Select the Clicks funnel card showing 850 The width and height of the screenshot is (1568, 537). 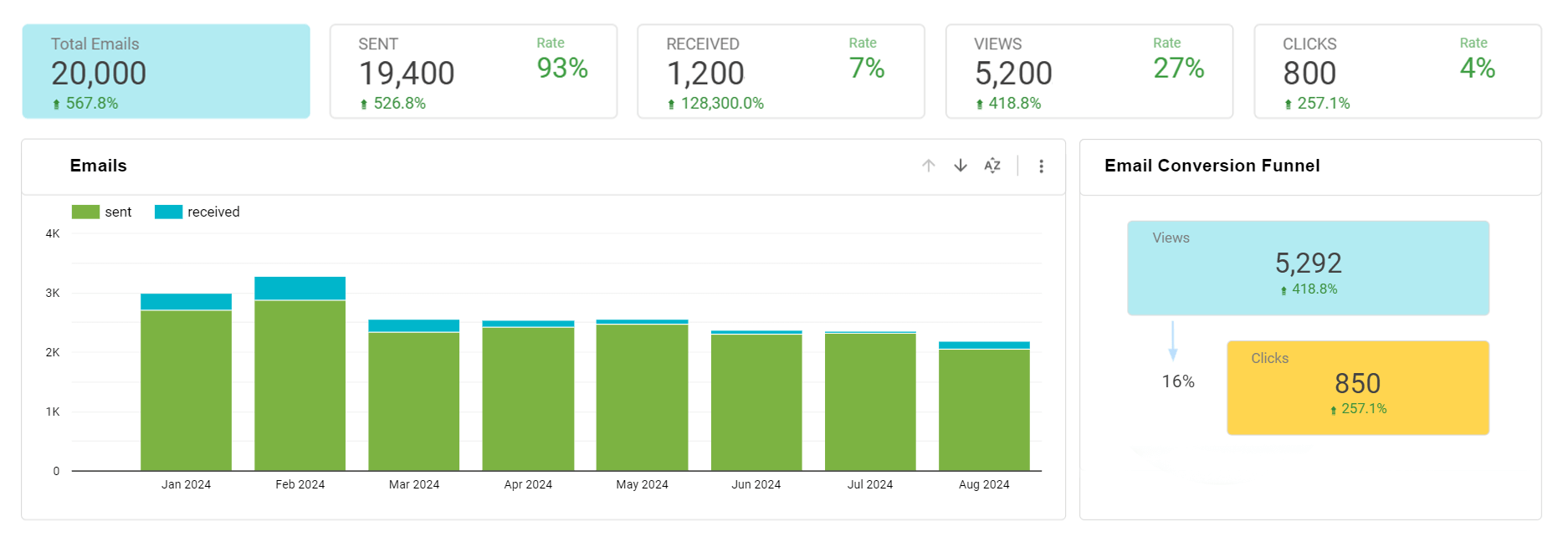(1357, 387)
